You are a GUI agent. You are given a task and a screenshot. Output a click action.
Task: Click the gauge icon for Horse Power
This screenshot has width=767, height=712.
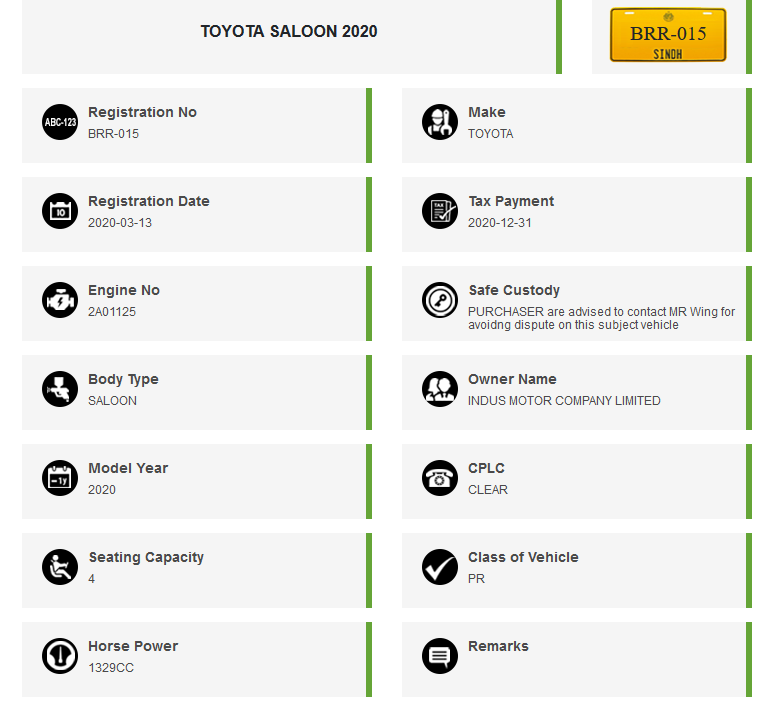pyautogui.click(x=60, y=656)
